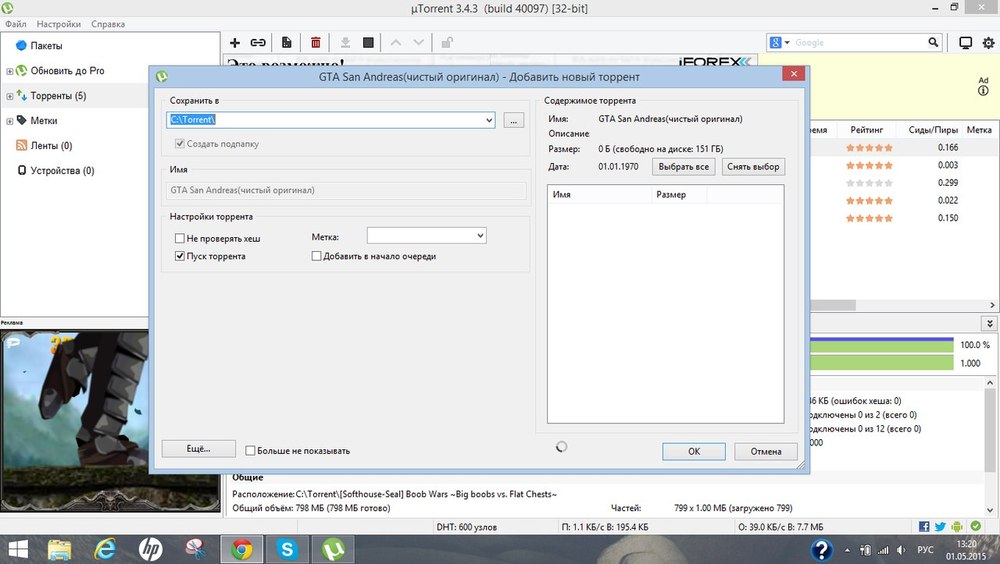1000x564 pixels.
Task: Open Windows Start button
Action: point(18,549)
